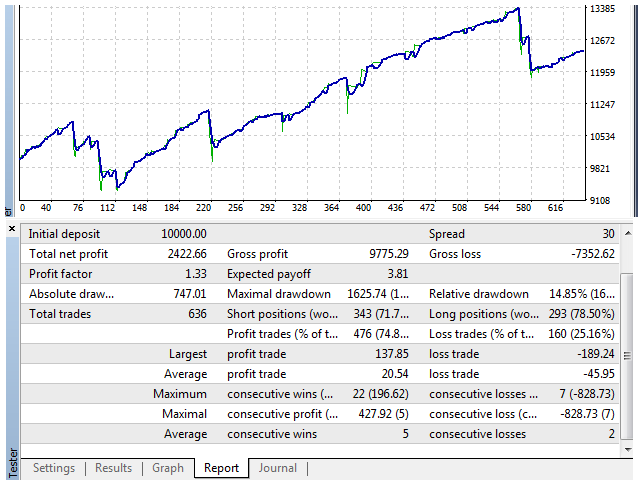Click the Expected payoff label
Viewport: 640px width, 480px height.
269,274
